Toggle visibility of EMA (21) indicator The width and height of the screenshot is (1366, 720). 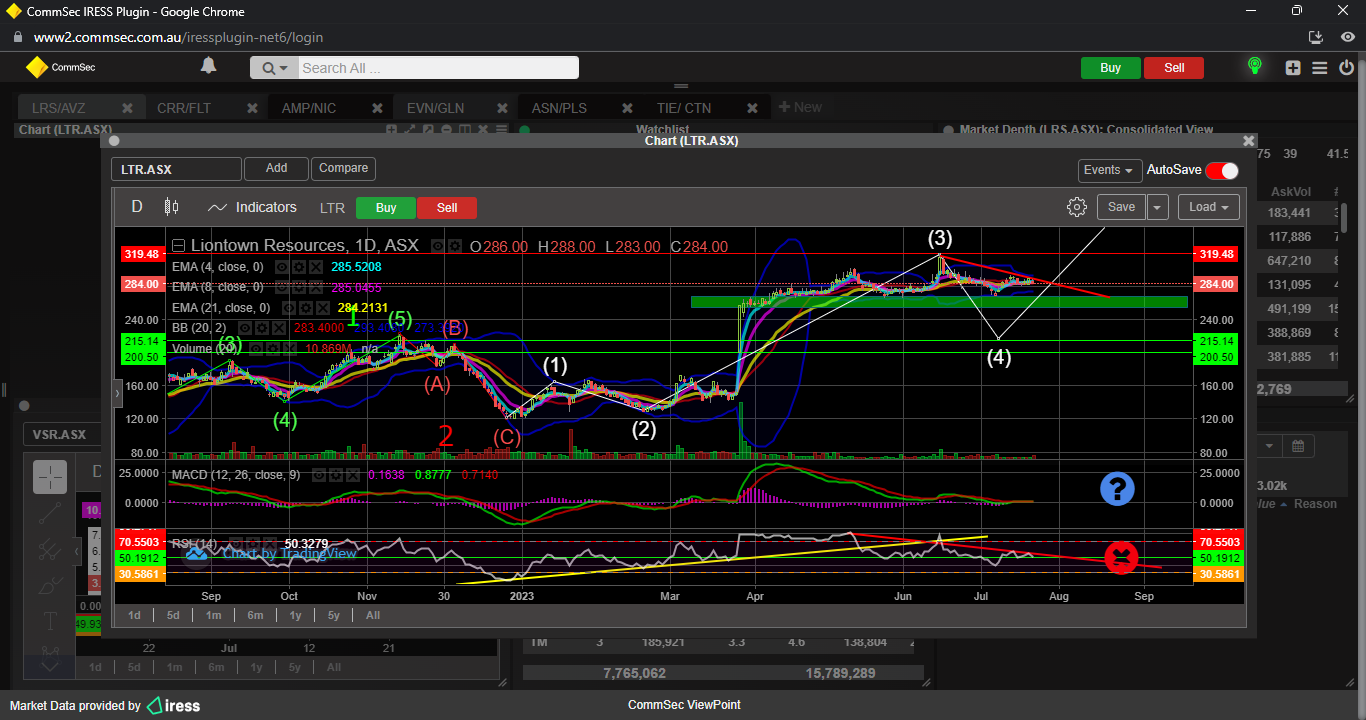pyautogui.click(x=287, y=308)
